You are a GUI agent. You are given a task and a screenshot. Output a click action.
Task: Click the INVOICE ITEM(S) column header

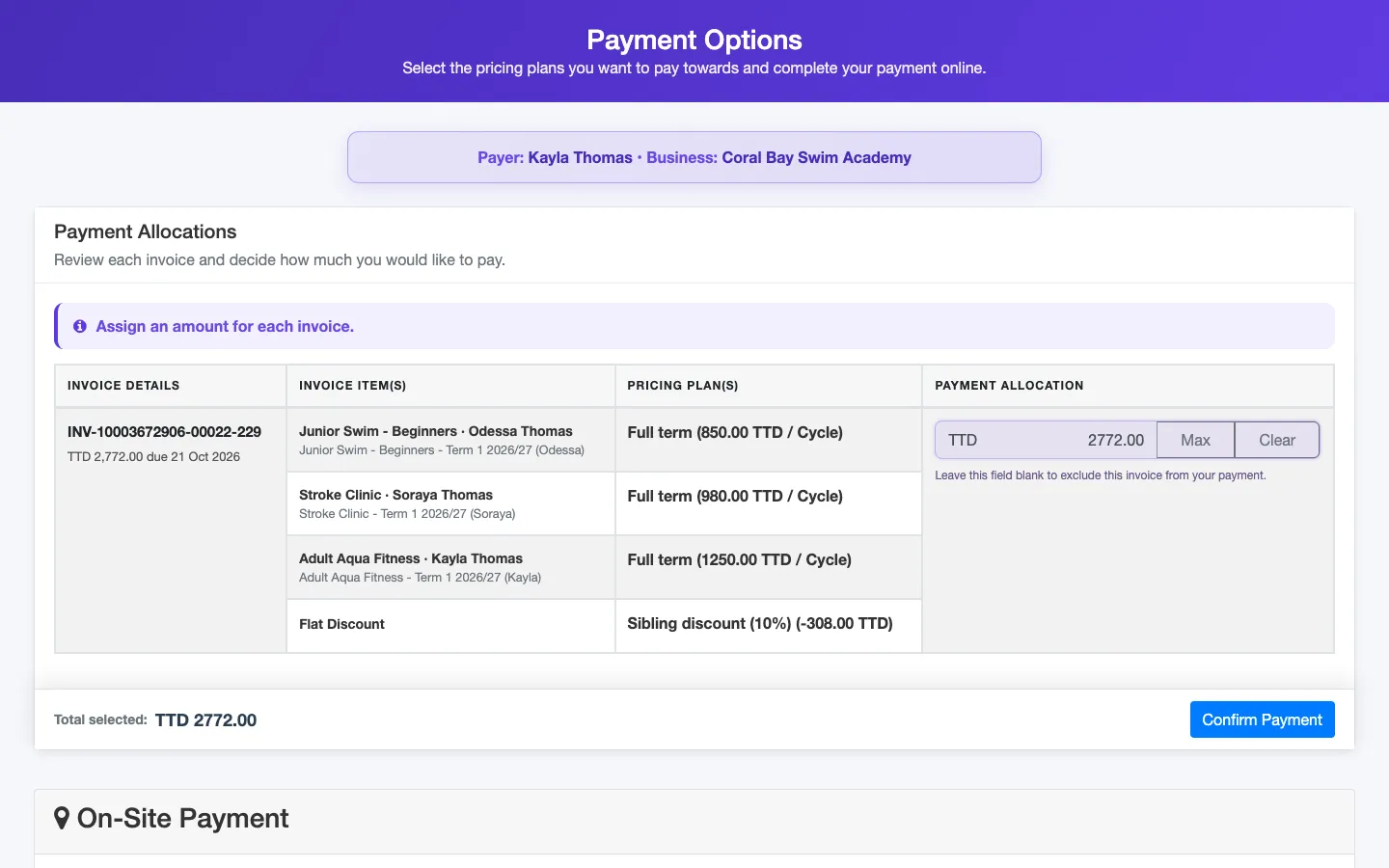352,386
